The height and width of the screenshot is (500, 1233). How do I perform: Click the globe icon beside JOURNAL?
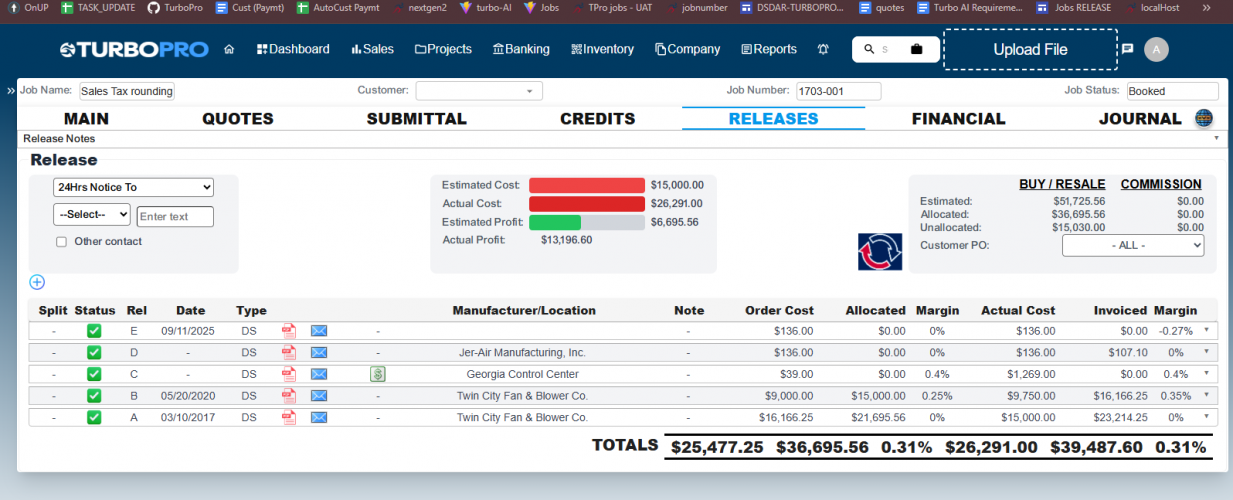[1204, 118]
